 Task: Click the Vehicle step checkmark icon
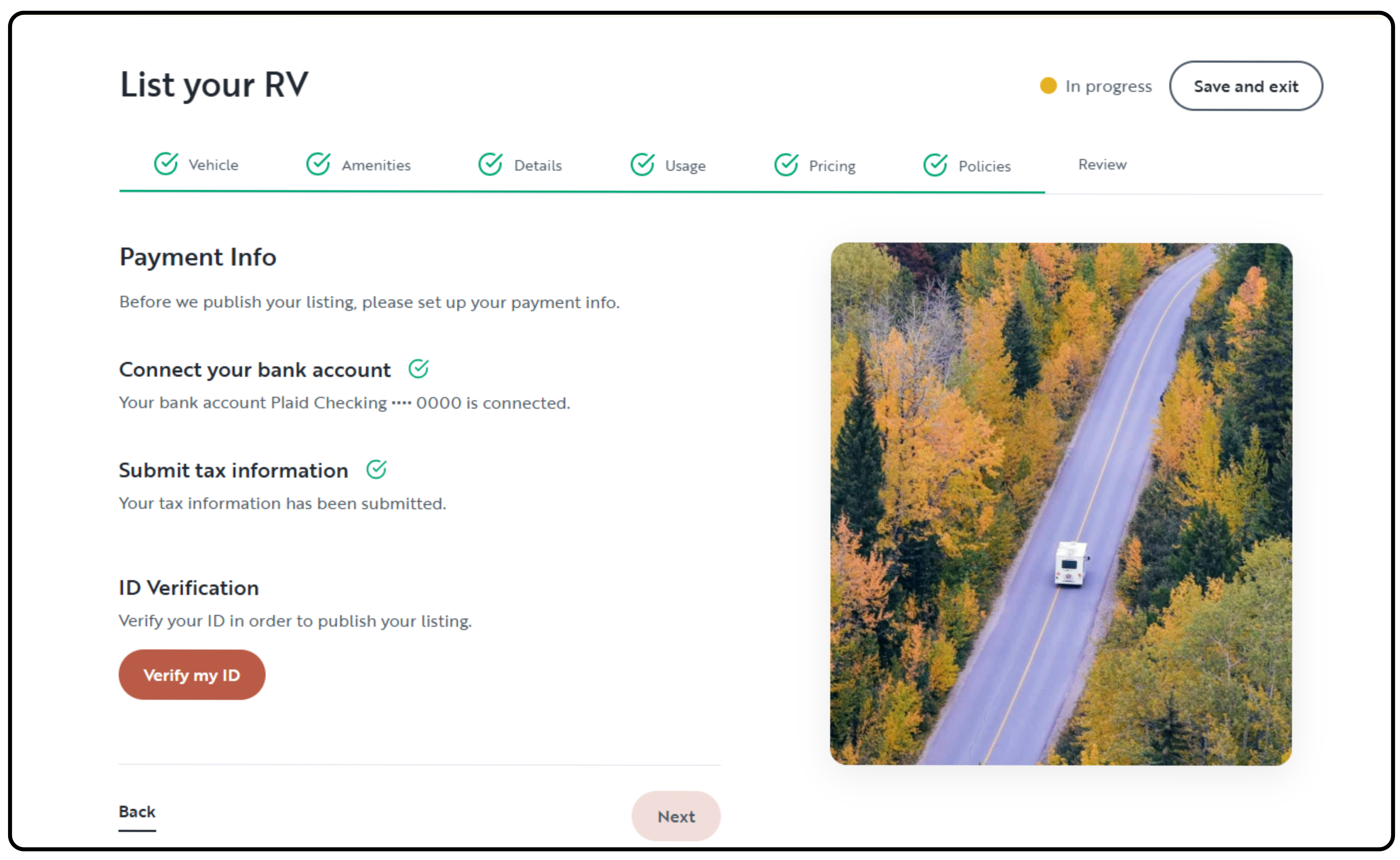click(x=166, y=164)
